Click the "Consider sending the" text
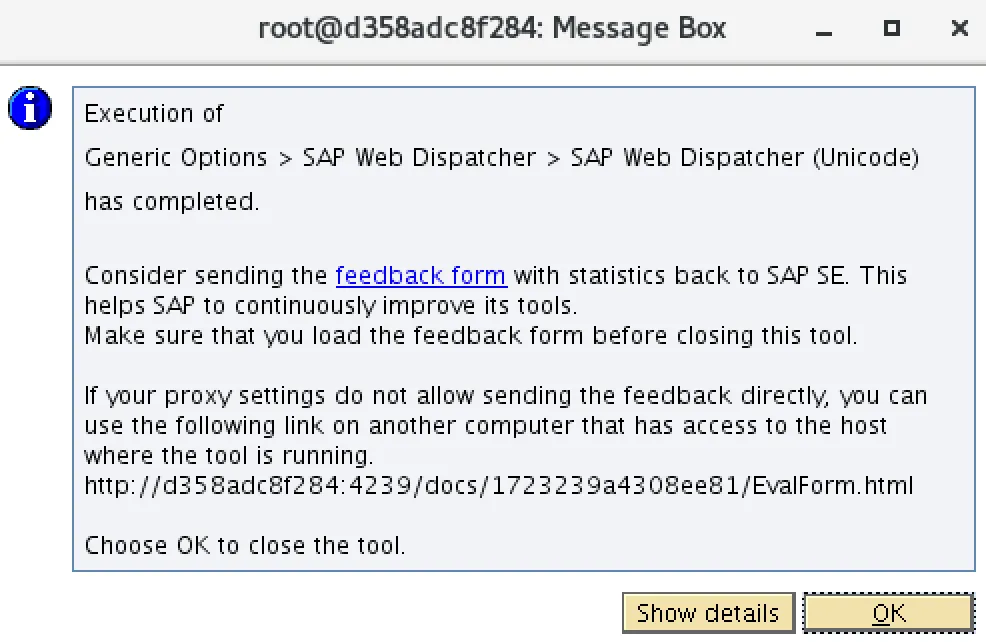986x642 pixels. pos(206,275)
